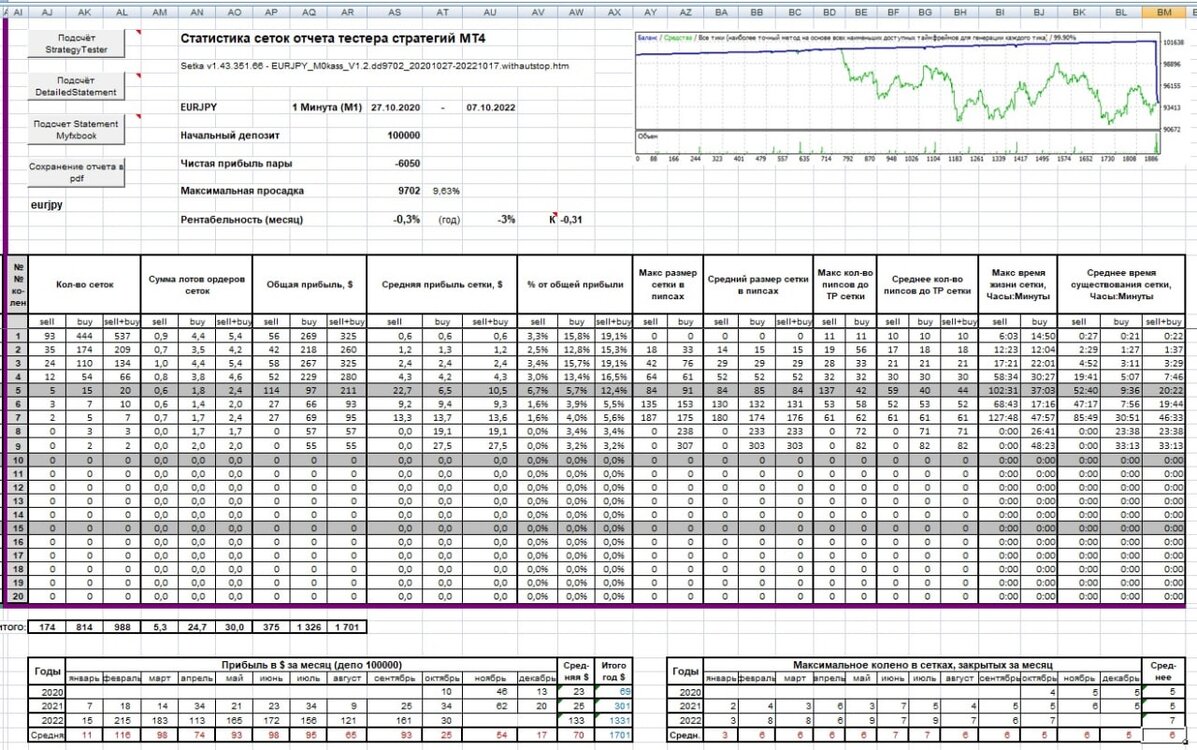This screenshot has height=750, width=1197.
Task: Select the 'Средняя прибыль сетки, $' header
Action: point(442,284)
